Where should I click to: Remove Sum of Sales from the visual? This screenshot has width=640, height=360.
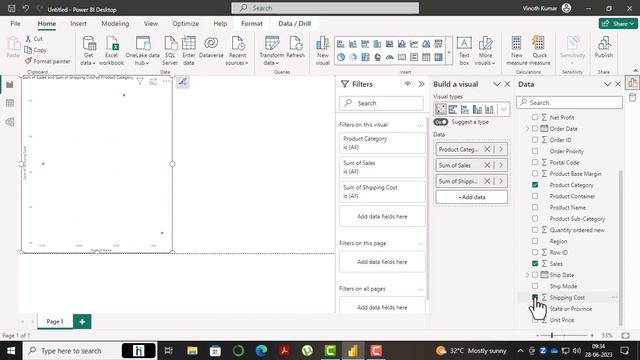coord(487,165)
